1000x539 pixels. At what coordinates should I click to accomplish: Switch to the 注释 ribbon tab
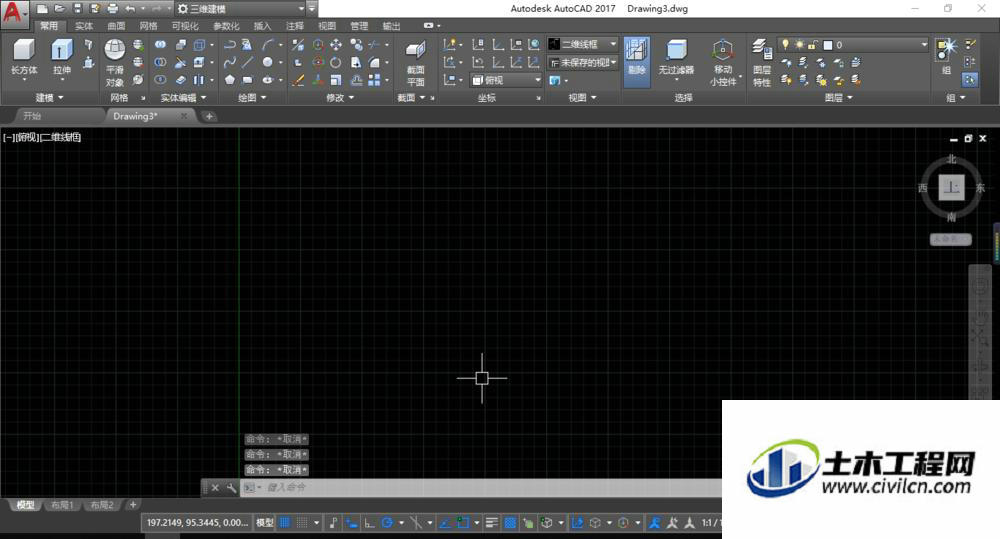tap(295, 26)
